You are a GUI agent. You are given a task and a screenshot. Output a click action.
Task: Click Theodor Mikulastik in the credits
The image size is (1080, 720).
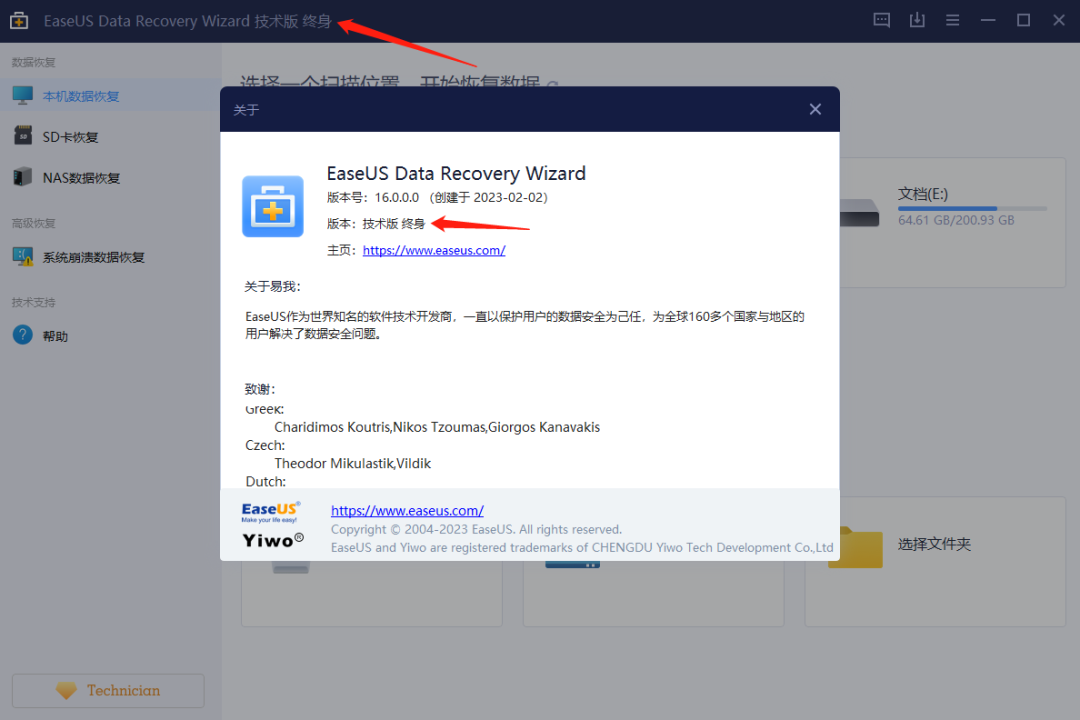[333, 463]
